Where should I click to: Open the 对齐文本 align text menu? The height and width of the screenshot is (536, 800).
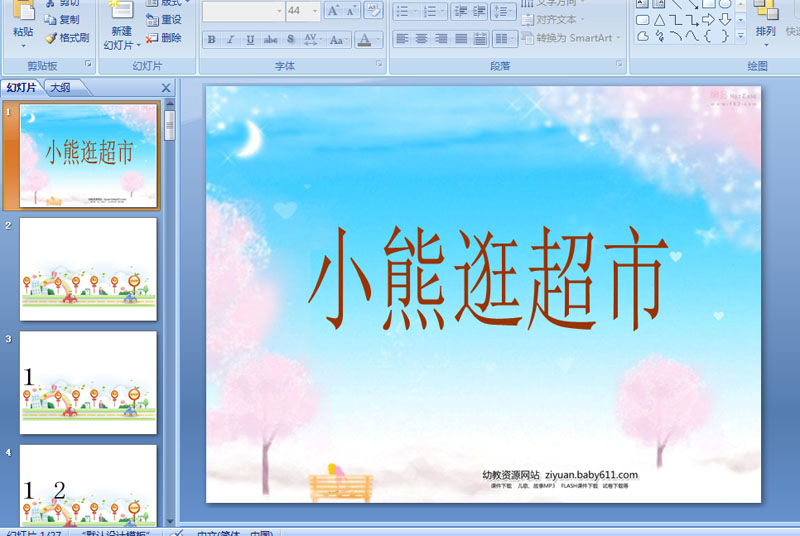[553, 20]
